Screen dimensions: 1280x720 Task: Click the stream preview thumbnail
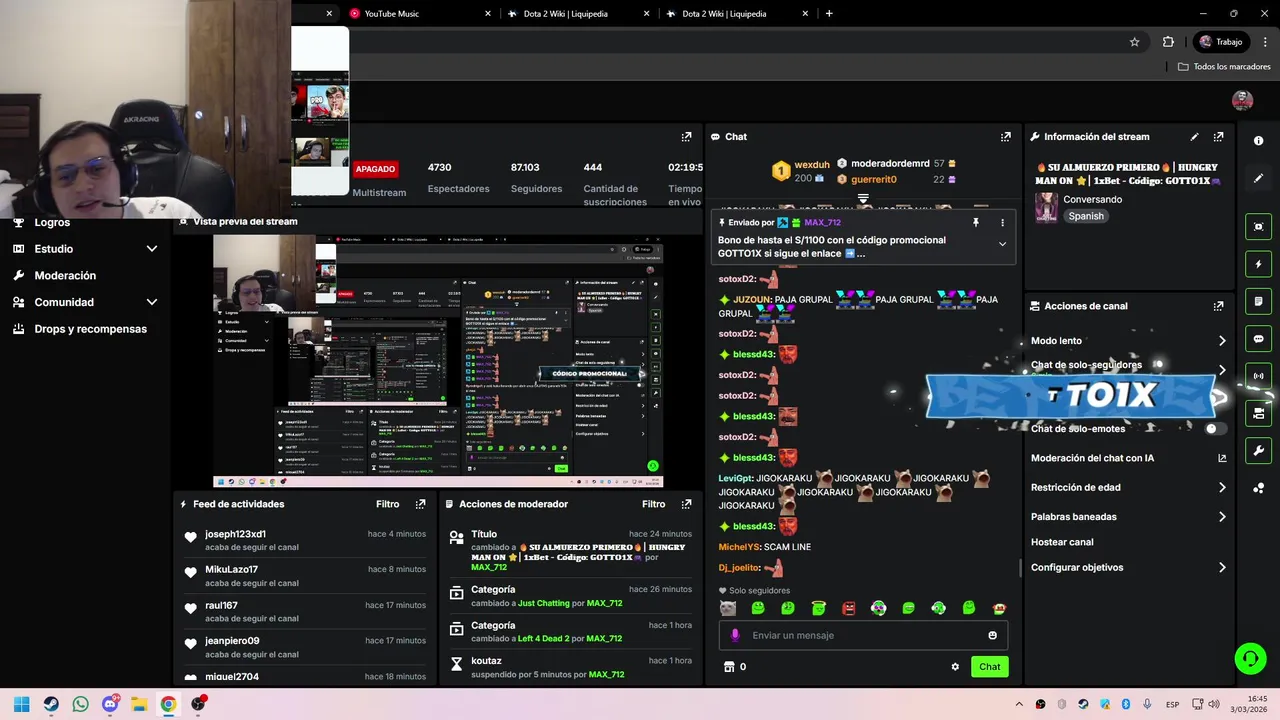coord(438,361)
